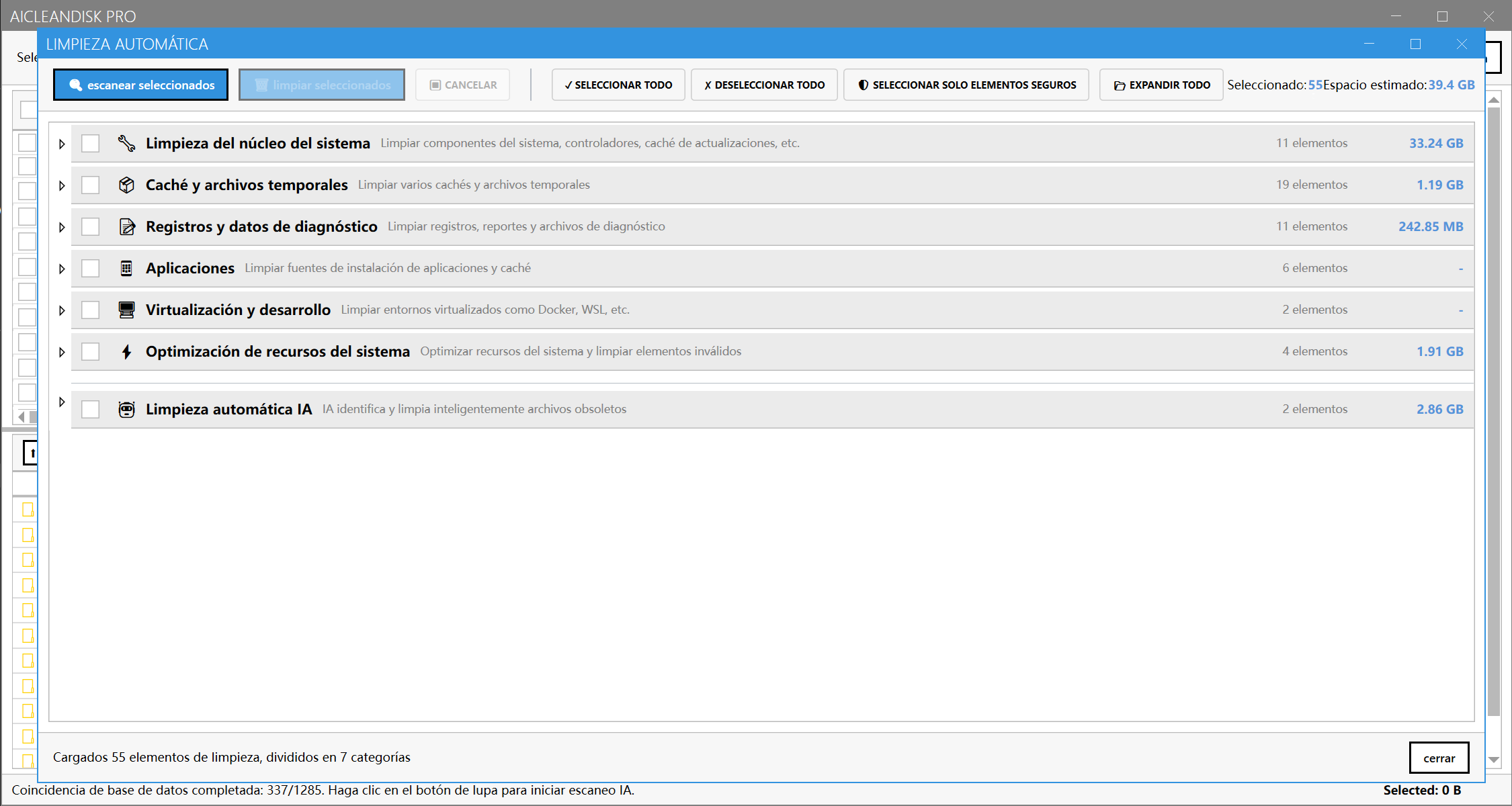This screenshot has height=806, width=1512.
Task: Click EXPANDIR TODO in the toolbar
Action: [x=1161, y=85]
